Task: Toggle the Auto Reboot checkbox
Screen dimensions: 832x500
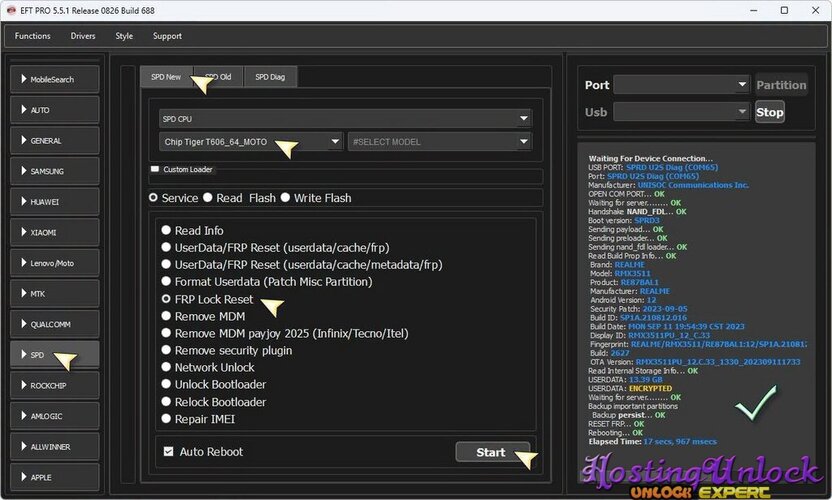Action: 168,451
